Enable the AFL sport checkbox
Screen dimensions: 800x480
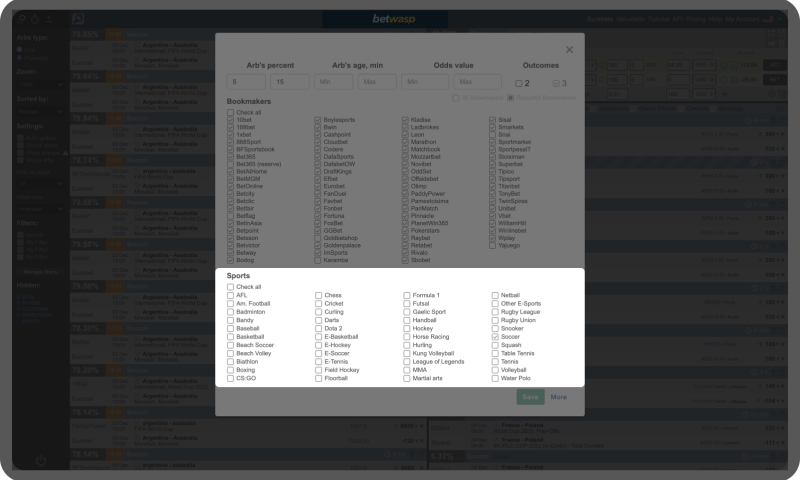click(x=230, y=295)
